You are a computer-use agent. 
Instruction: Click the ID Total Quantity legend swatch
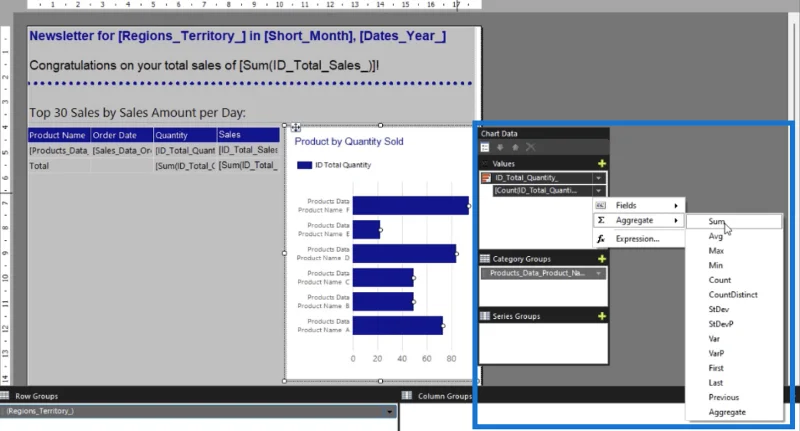[x=305, y=165]
